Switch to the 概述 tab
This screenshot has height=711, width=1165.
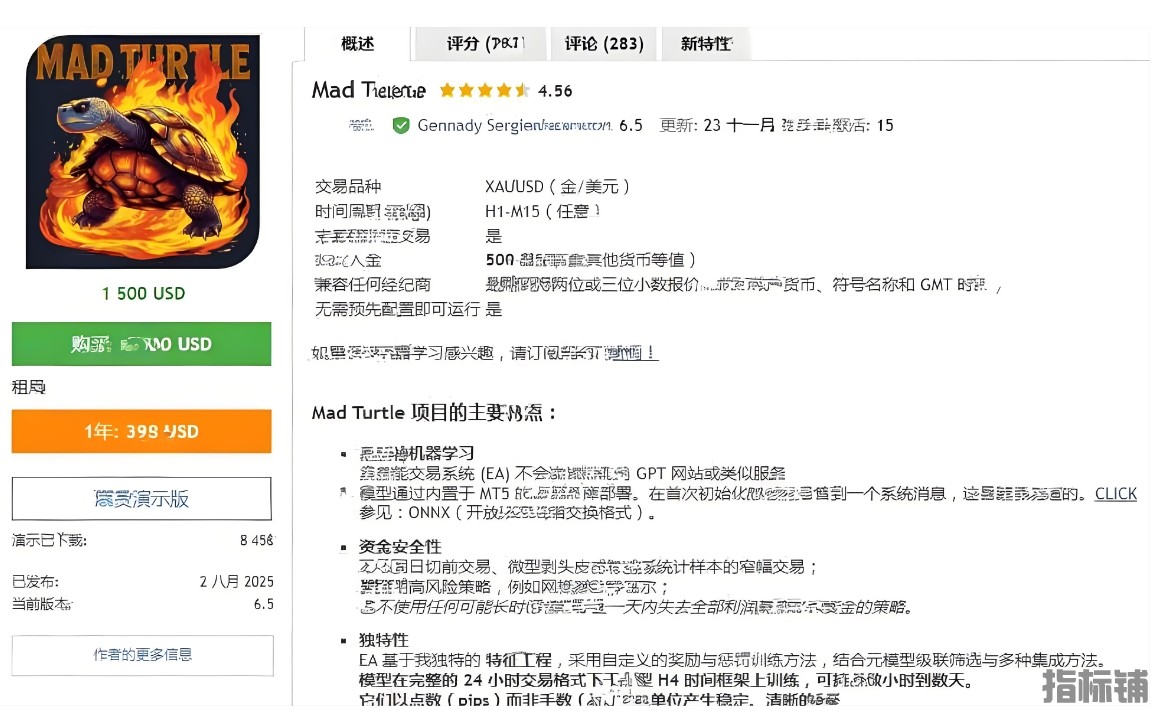(x=357, y=44)
